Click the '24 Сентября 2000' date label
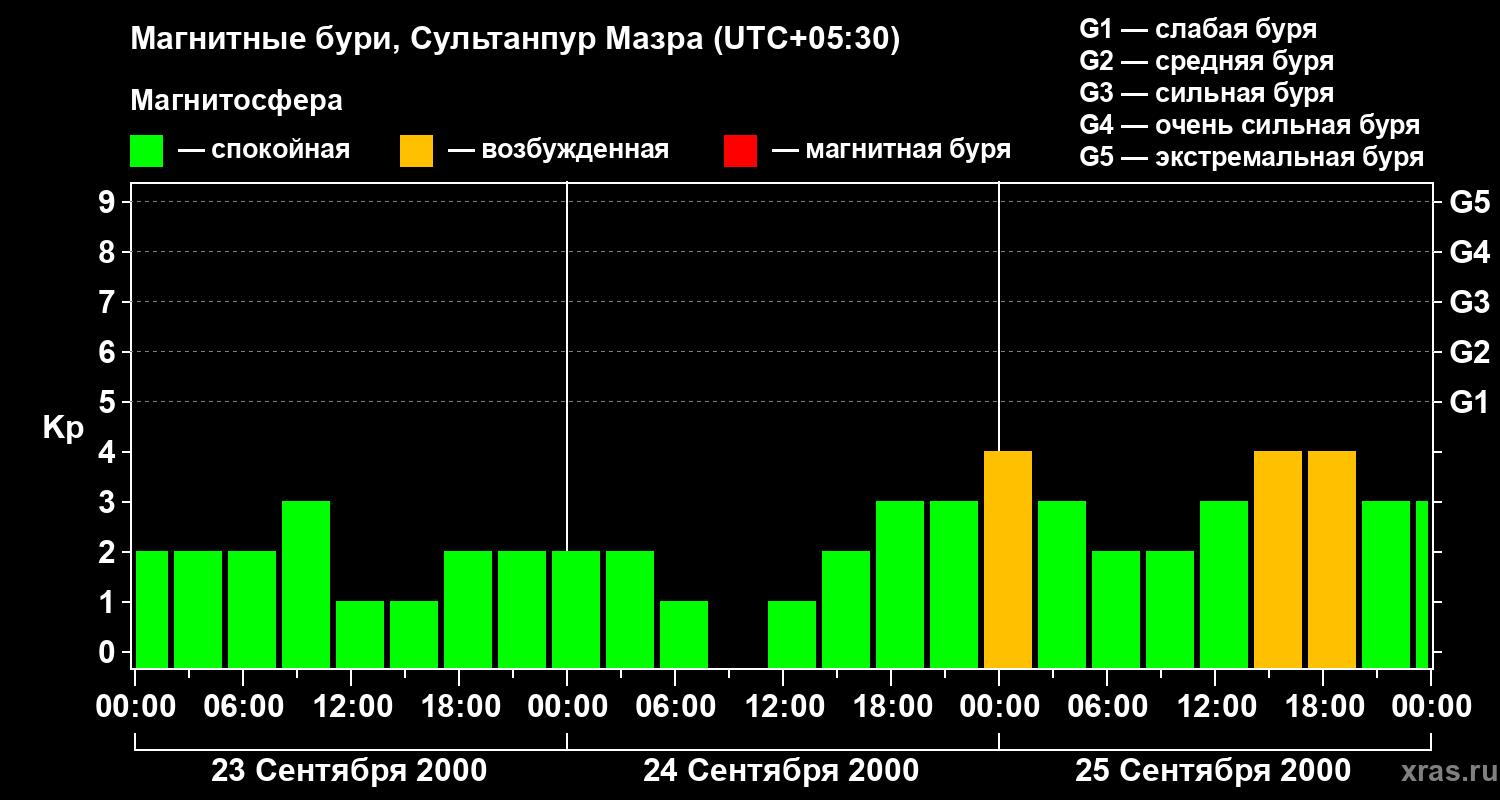1500x800 pixels. 781,770
